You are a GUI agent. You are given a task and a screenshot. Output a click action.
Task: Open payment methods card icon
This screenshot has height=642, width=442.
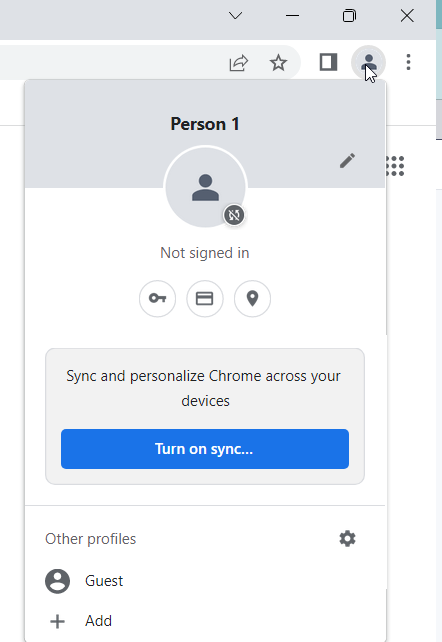205,298
